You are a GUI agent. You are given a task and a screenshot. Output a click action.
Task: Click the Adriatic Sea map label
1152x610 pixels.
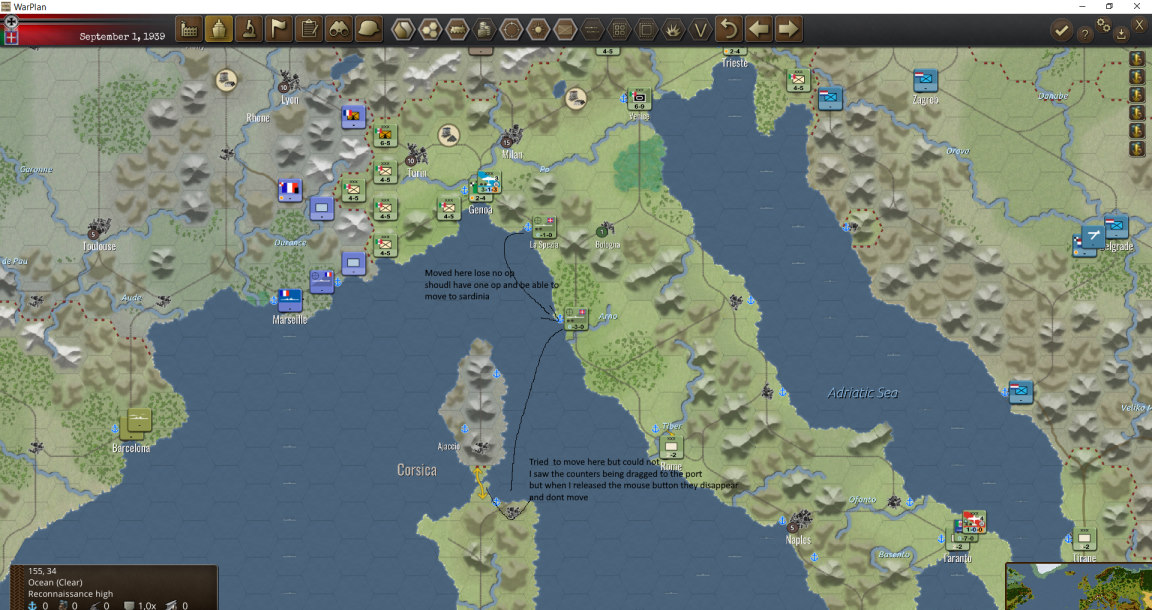[x=863, y=392]
